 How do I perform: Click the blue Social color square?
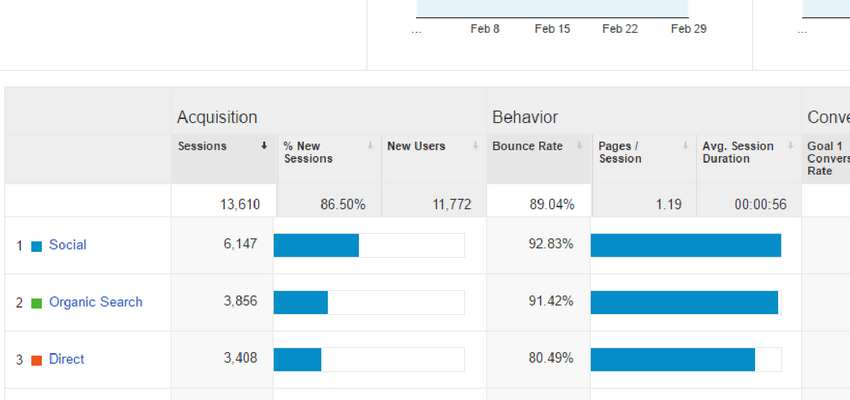click(x=36, y=247)
